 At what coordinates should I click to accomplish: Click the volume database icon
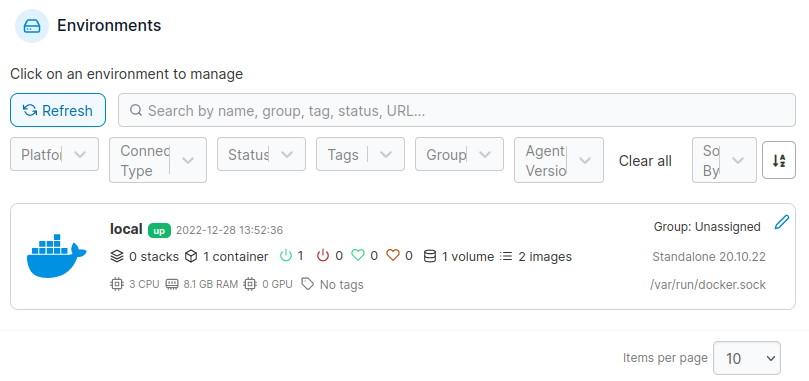pos(430,256)
